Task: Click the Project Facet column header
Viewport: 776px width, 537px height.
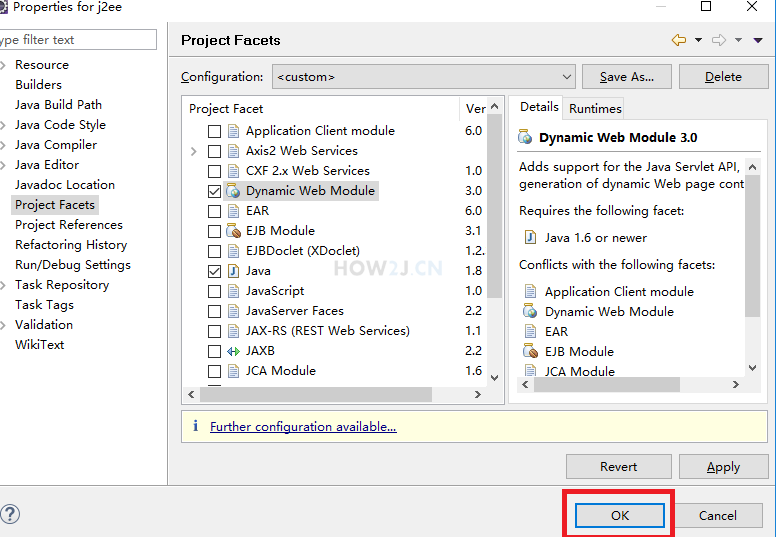Action: tap(226, 108)
